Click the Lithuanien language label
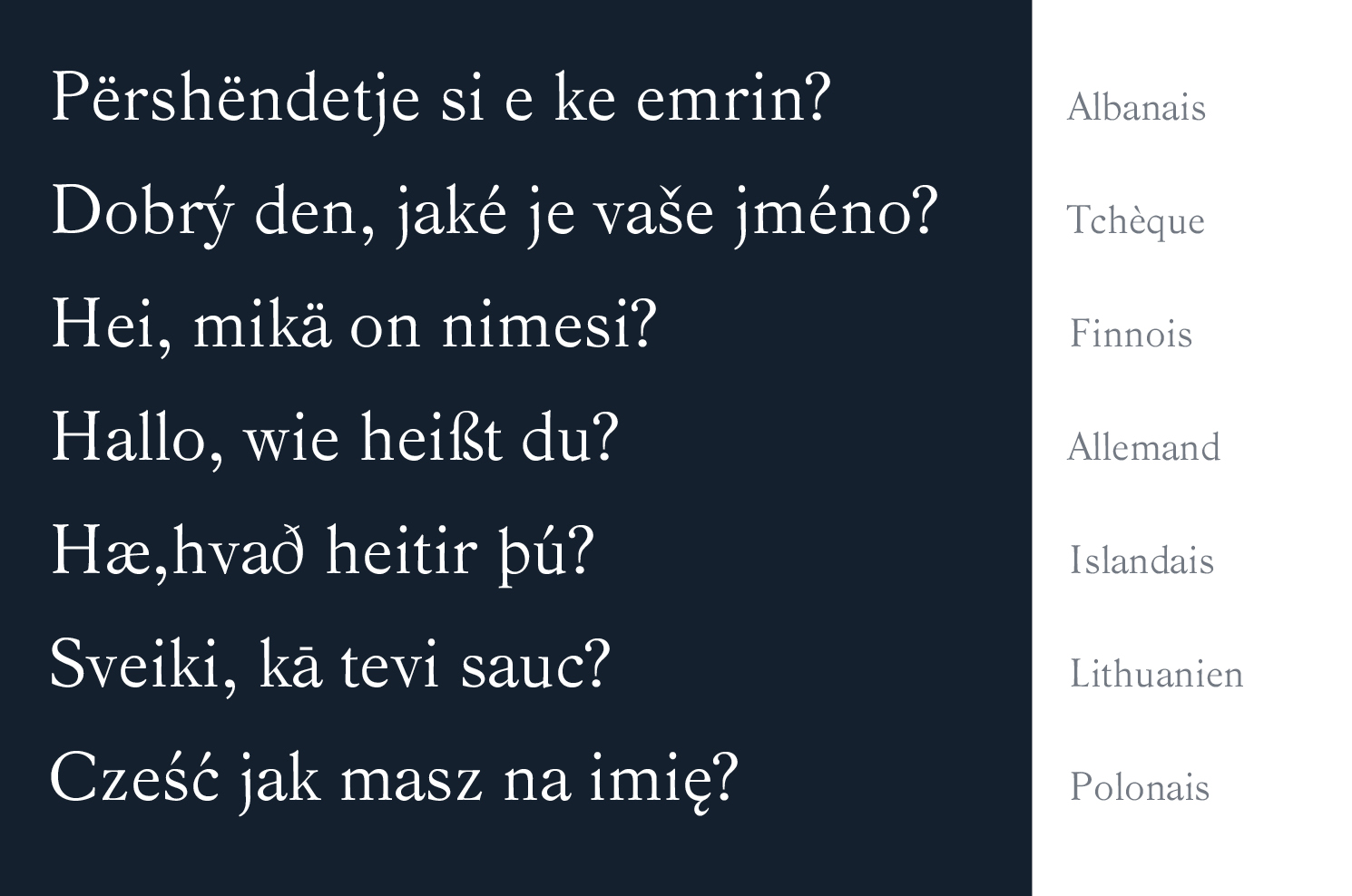This screenshot has width=1352, height=896. (1156, 674)
